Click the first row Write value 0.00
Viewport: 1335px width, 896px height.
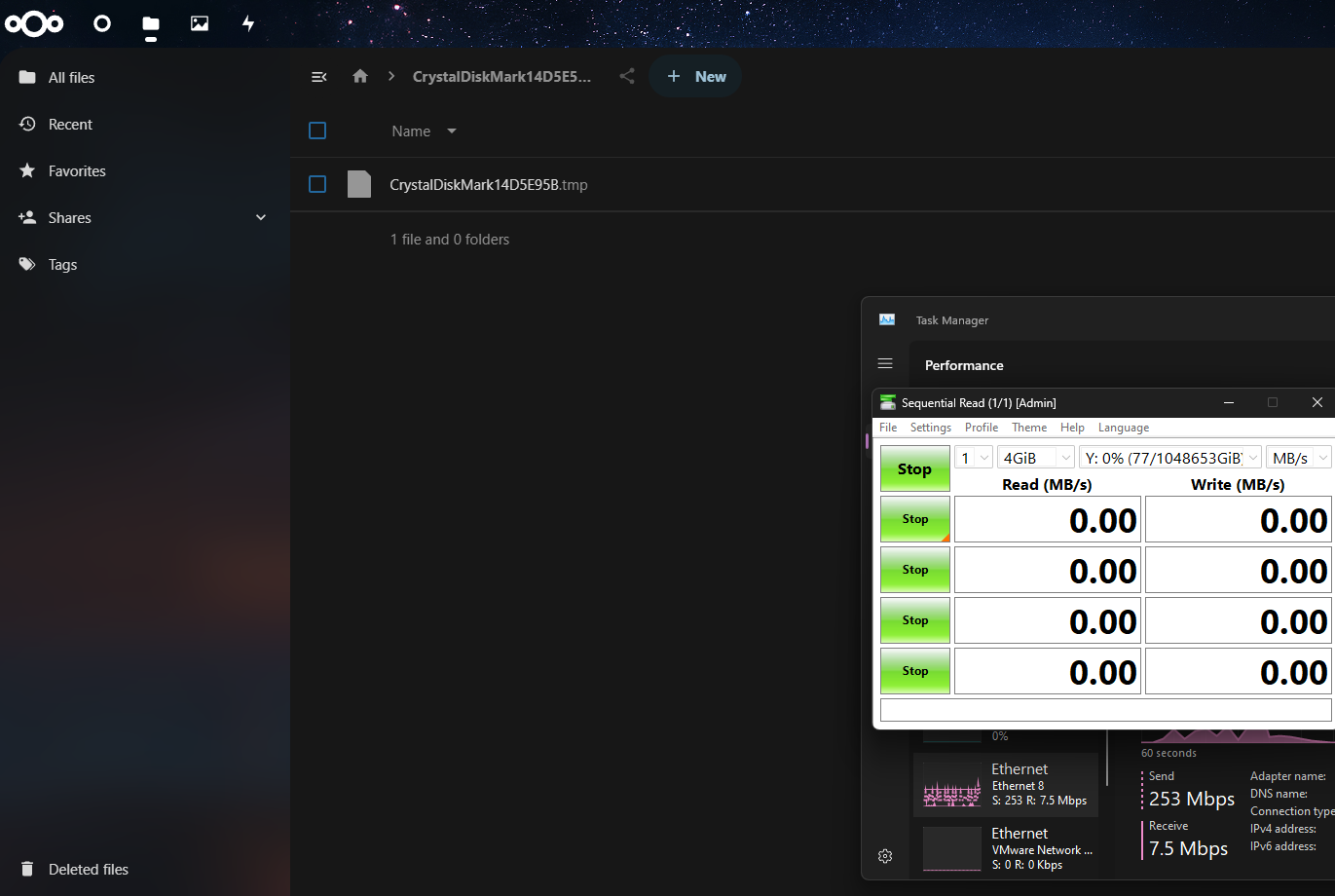(1239, 519)
